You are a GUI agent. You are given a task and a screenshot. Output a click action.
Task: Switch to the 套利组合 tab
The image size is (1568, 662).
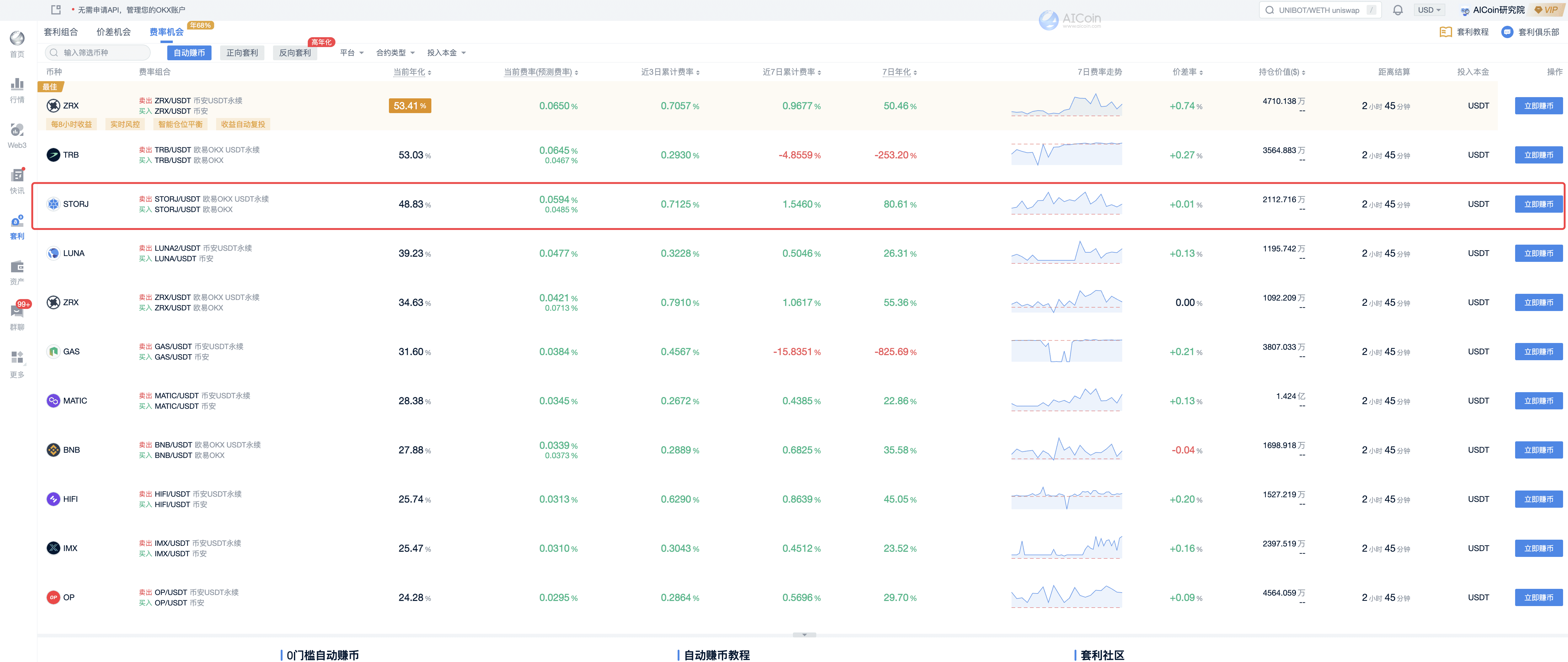61,32
